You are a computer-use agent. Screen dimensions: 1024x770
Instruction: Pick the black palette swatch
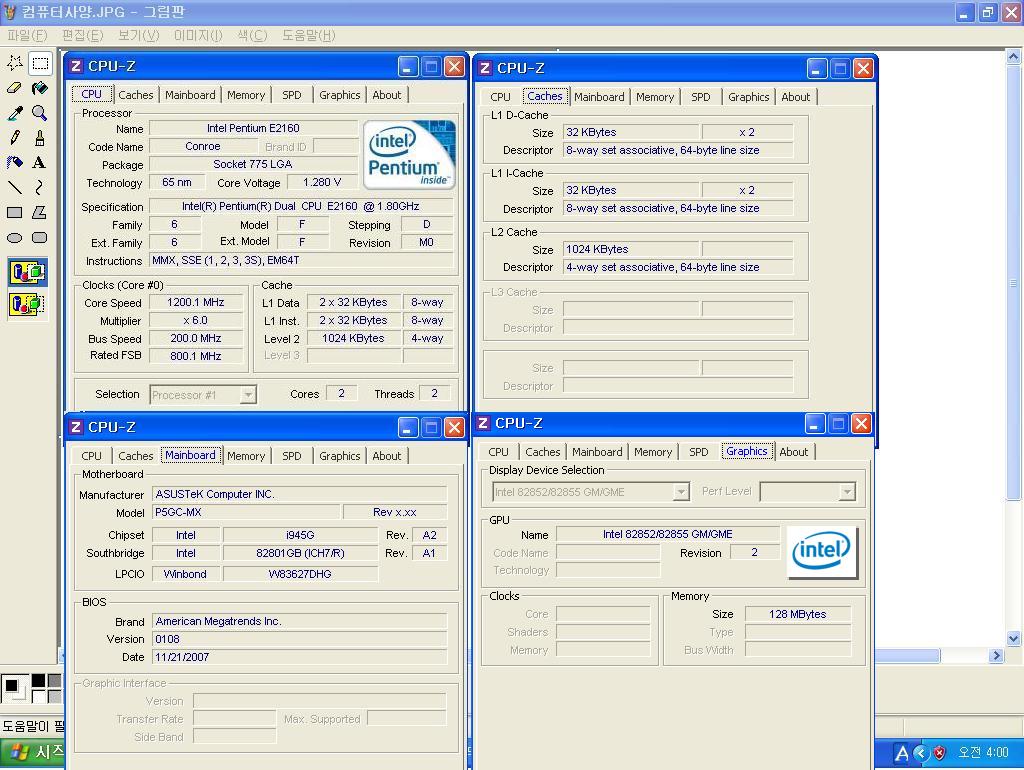click(39, 681)
